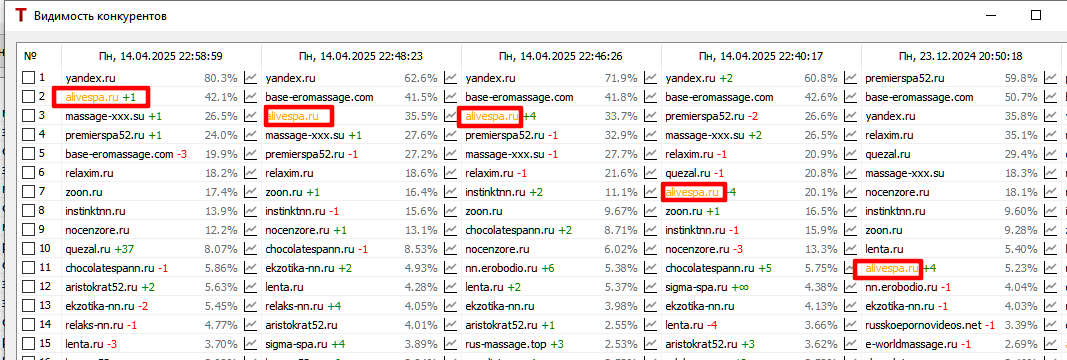
Task: Select the checkbox of row 15
Action: (x=27, y=344)
